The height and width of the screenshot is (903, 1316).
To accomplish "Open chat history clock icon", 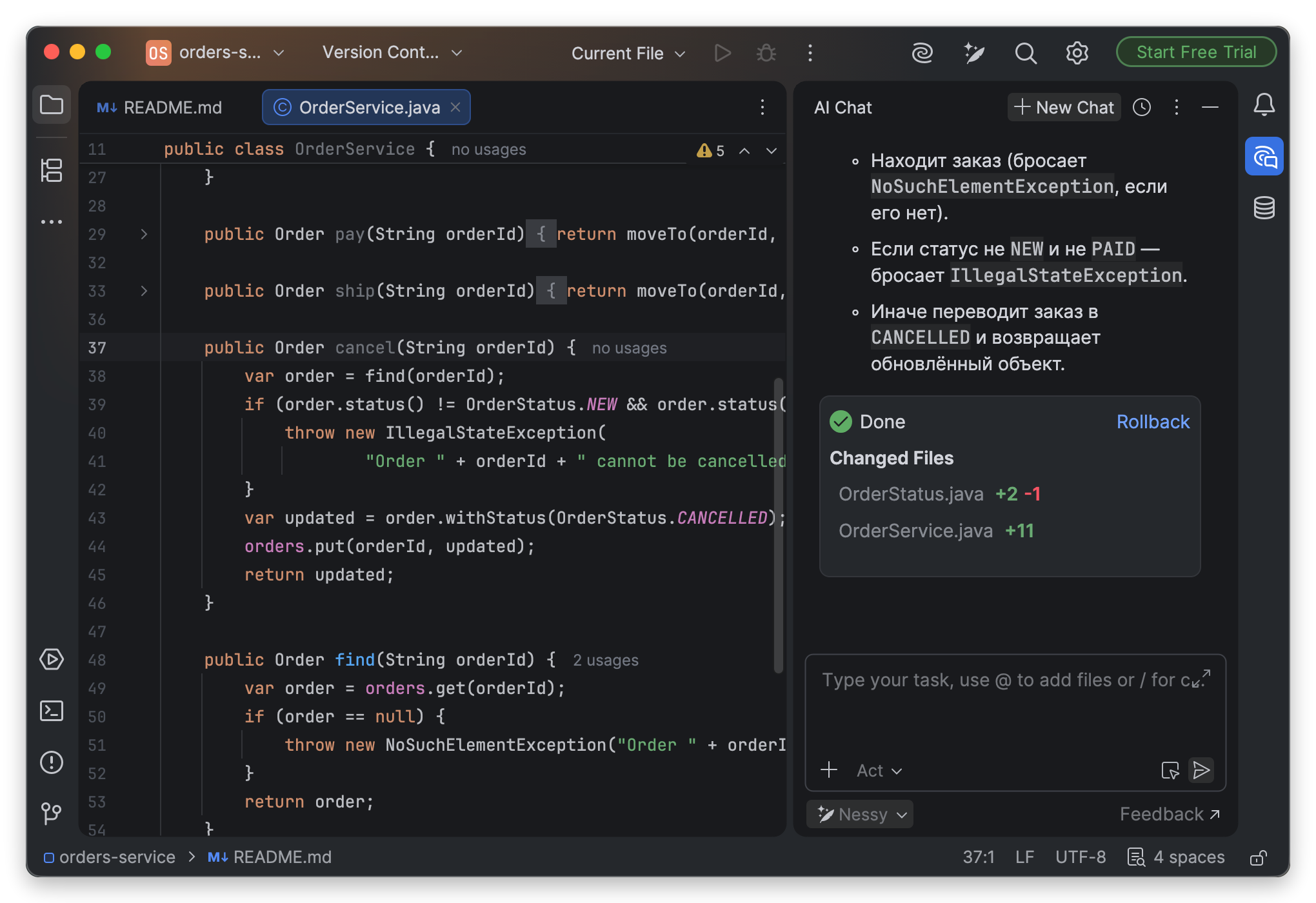I will (x=1142, y=107).
